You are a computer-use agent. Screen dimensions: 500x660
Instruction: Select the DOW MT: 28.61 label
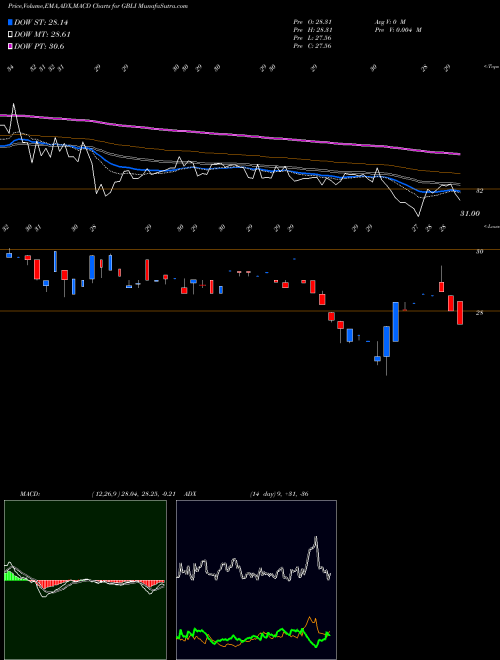point(42,35)
